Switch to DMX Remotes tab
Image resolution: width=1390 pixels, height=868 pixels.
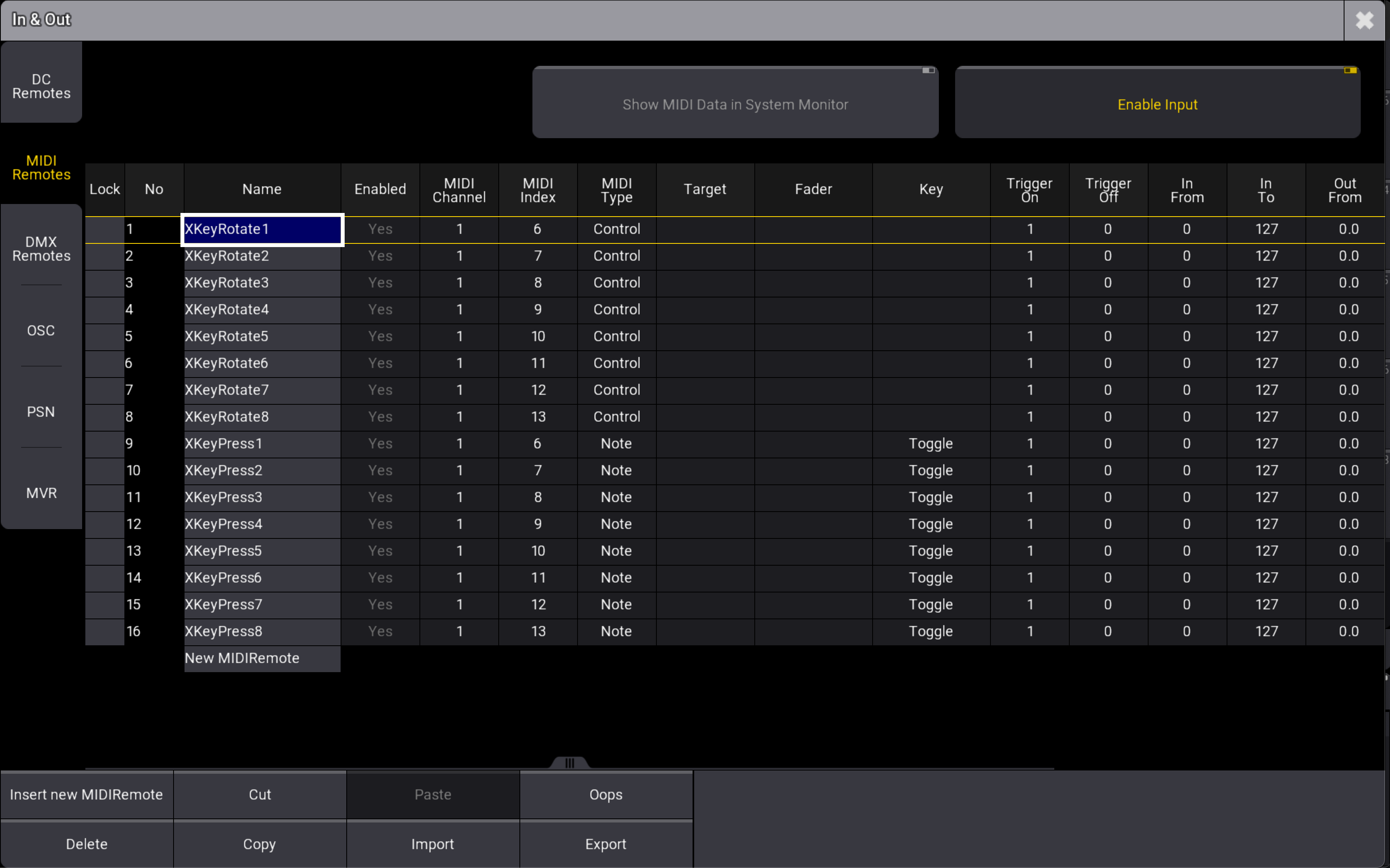click(41, 249)
